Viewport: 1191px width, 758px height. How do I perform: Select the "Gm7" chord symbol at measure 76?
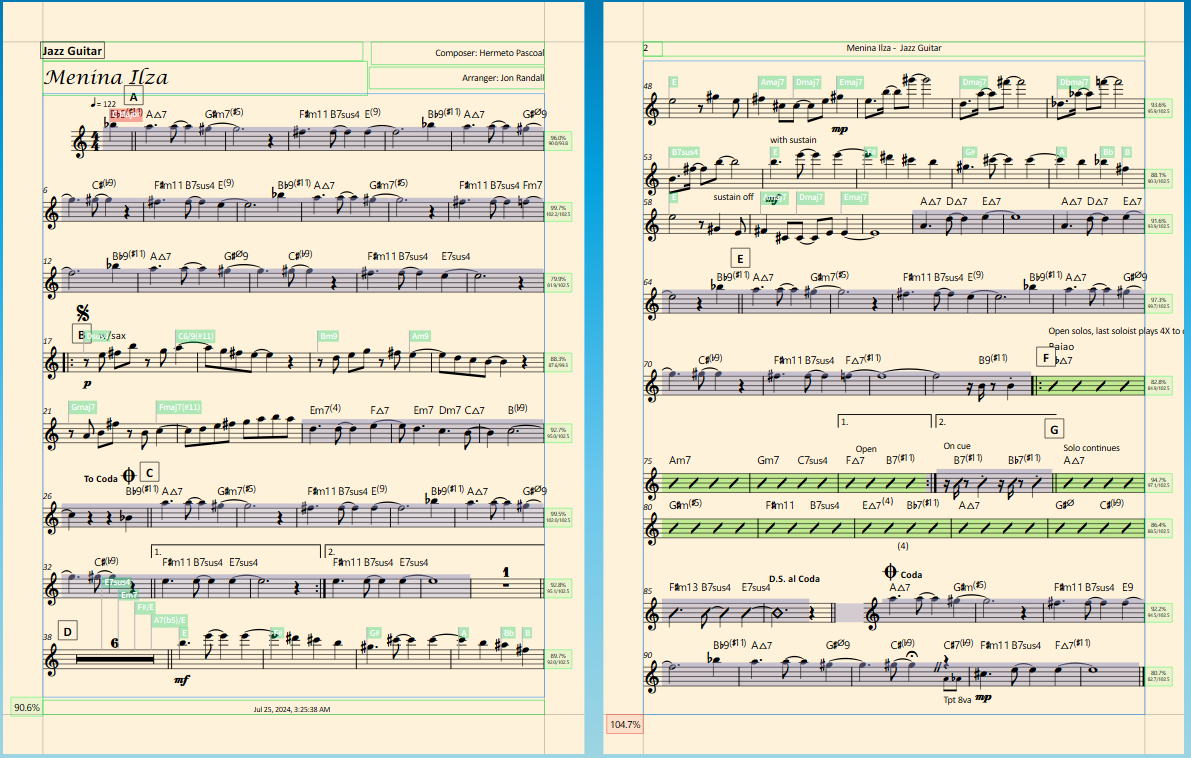[x=768, y=460]
